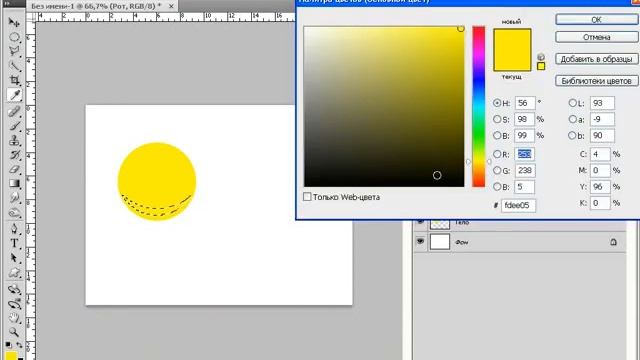This screenshot has height=360, width=640.
Task: Select the Gradient tool
Action: [x=14, y=183]
